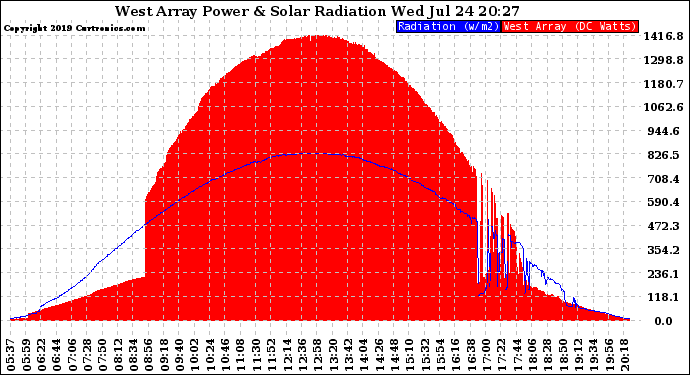Image resolution: width=690 pixels, height=375 pixels.
Task: Click the x-axis time label 17:22
Action: click(x=502, y=355)
